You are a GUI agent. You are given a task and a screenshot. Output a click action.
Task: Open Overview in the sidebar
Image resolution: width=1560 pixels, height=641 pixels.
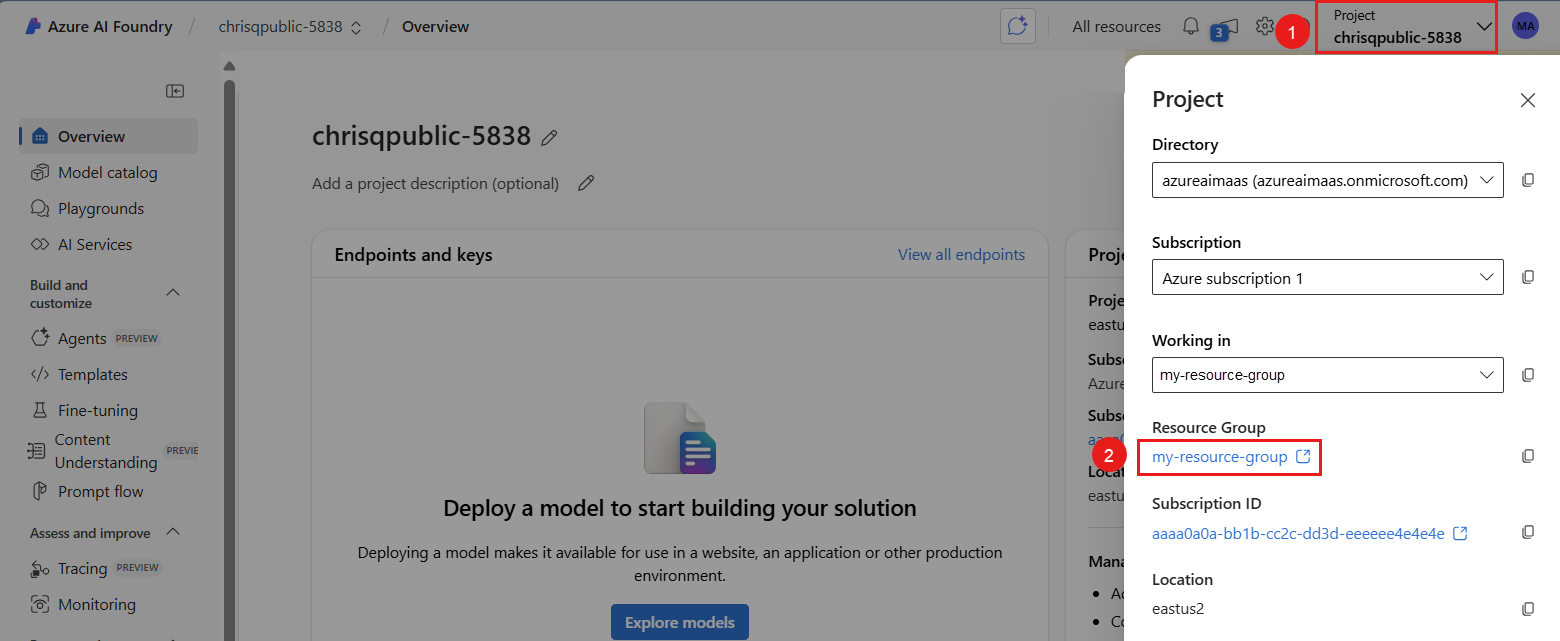(108, 136)
